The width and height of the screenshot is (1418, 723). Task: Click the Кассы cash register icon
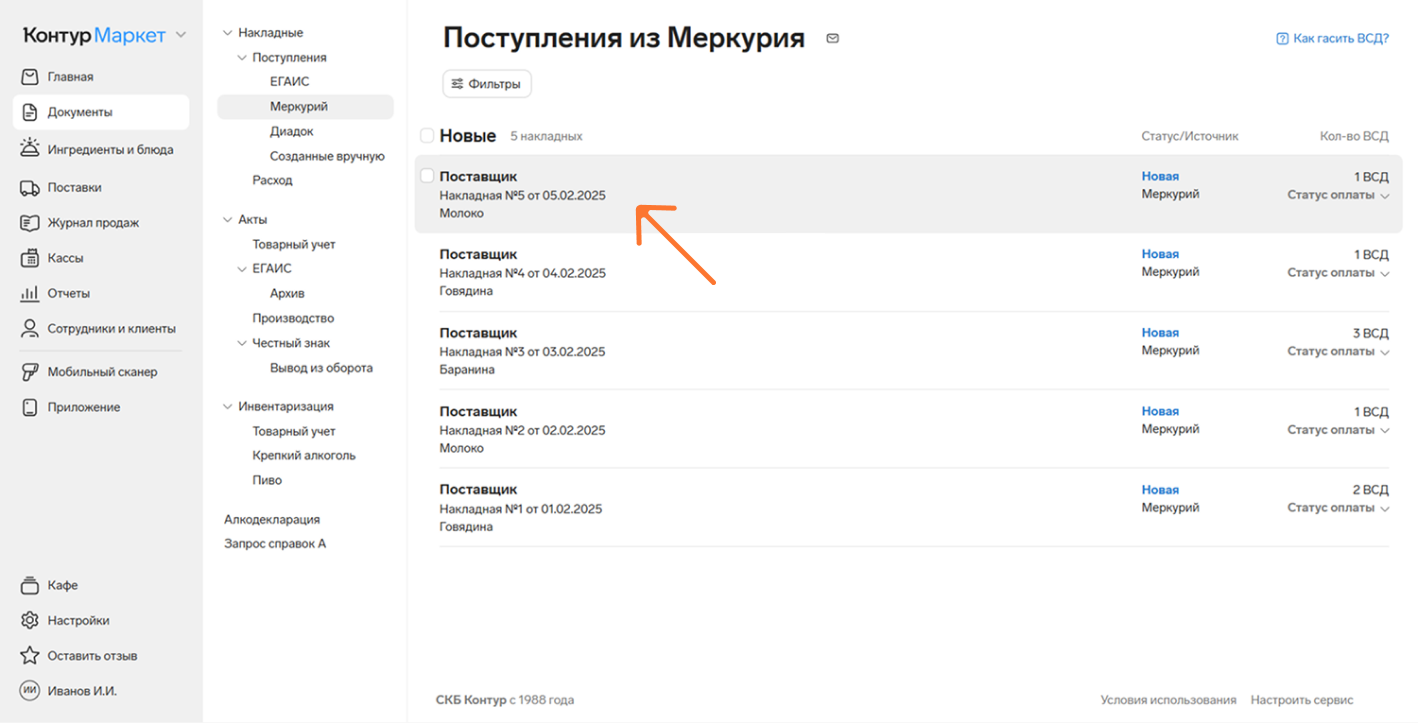pyautogui.click(x=30, y=258)
